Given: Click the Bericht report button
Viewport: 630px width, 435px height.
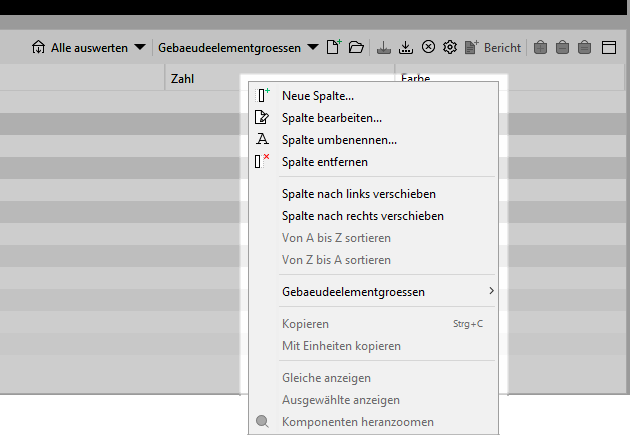Looking at the screenshot, I should click(493, 47).
